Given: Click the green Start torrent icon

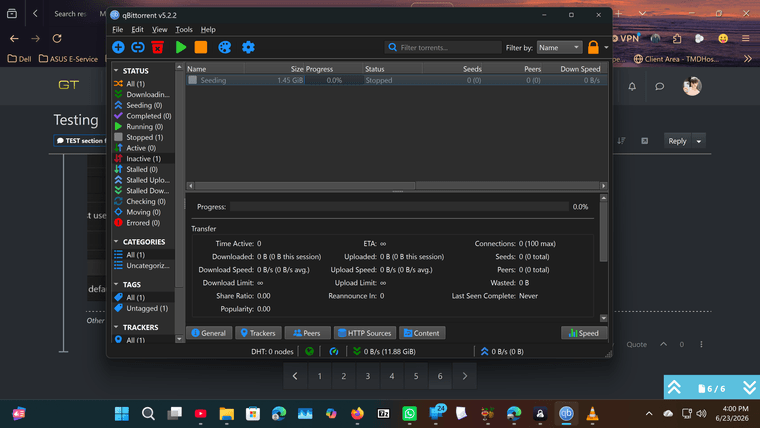Looking at the screenshot, I should coord(181,47).
